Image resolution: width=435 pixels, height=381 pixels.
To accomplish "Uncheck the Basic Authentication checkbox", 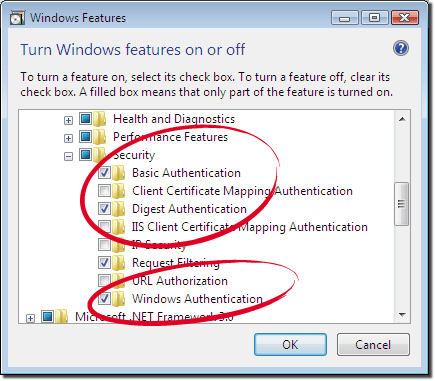I will [104, 173].
